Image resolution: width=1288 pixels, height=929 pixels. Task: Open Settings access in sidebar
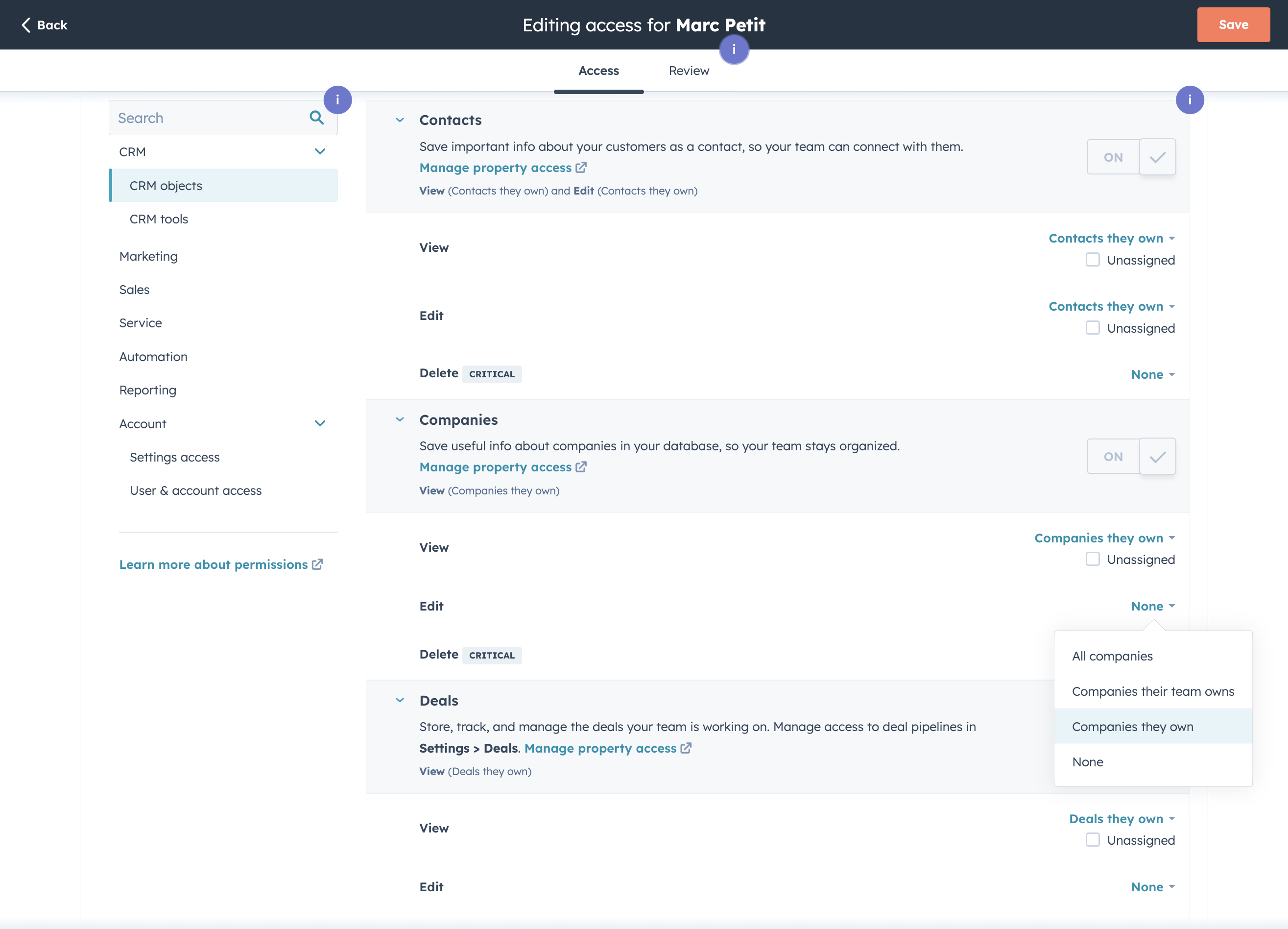(174, 458)
